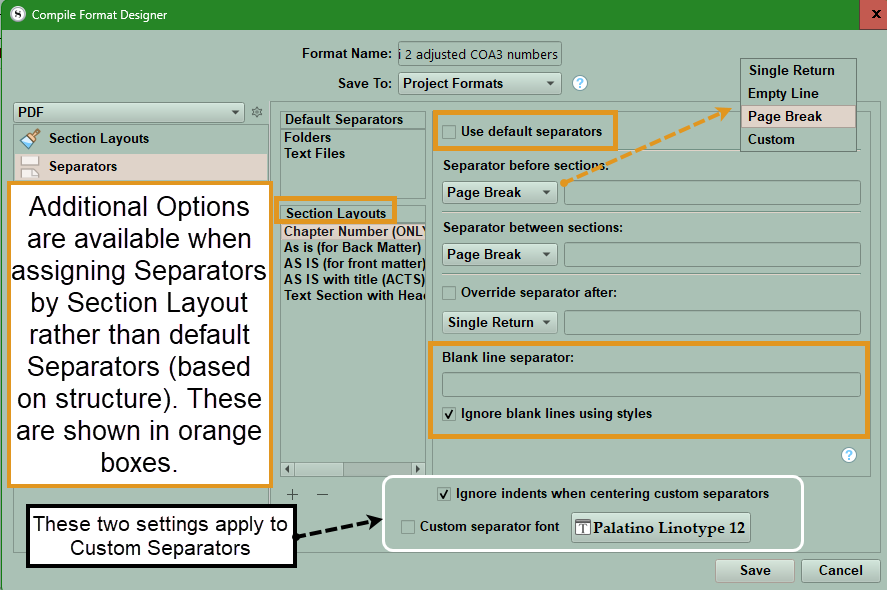Click the Separators page icon

pos(31,166)
